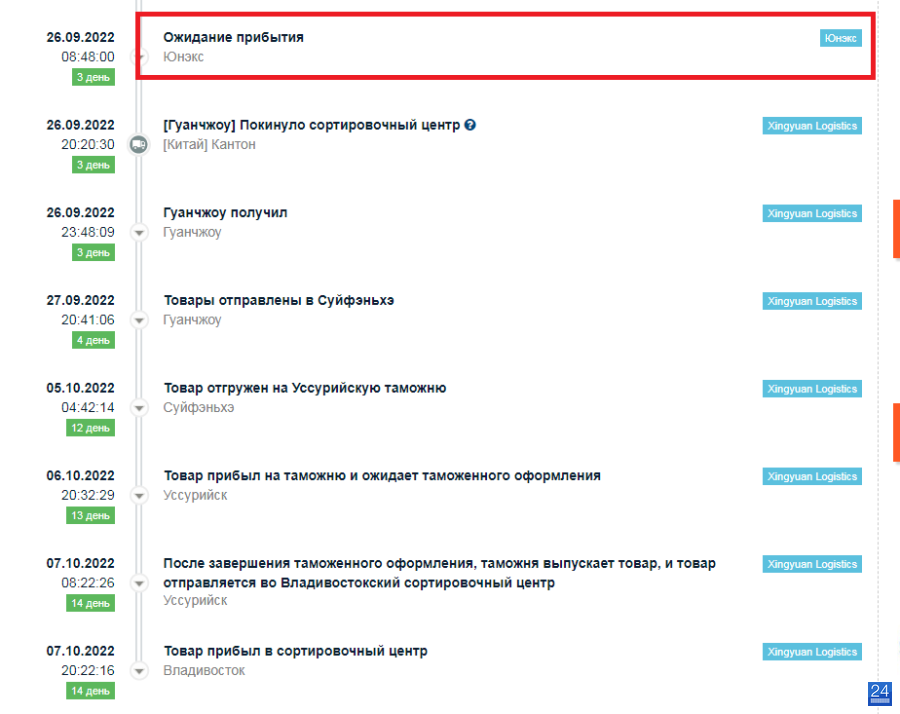Click the Товары отправлены в Суйфэньхэ title
The width and height of the screenshot is (900, 714).
278,300
